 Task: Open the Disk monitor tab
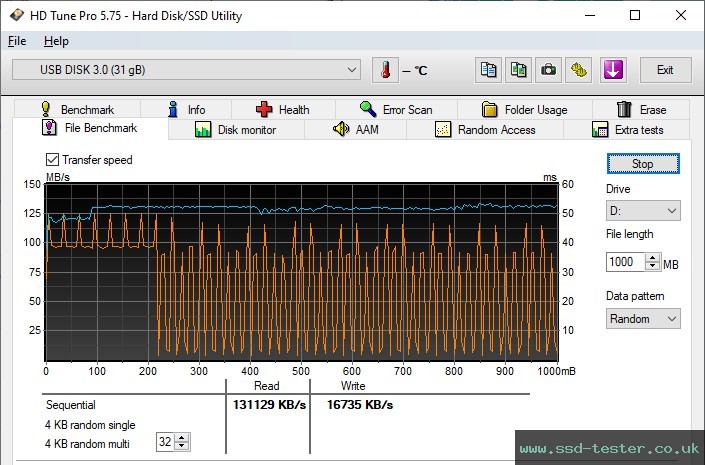236,130
